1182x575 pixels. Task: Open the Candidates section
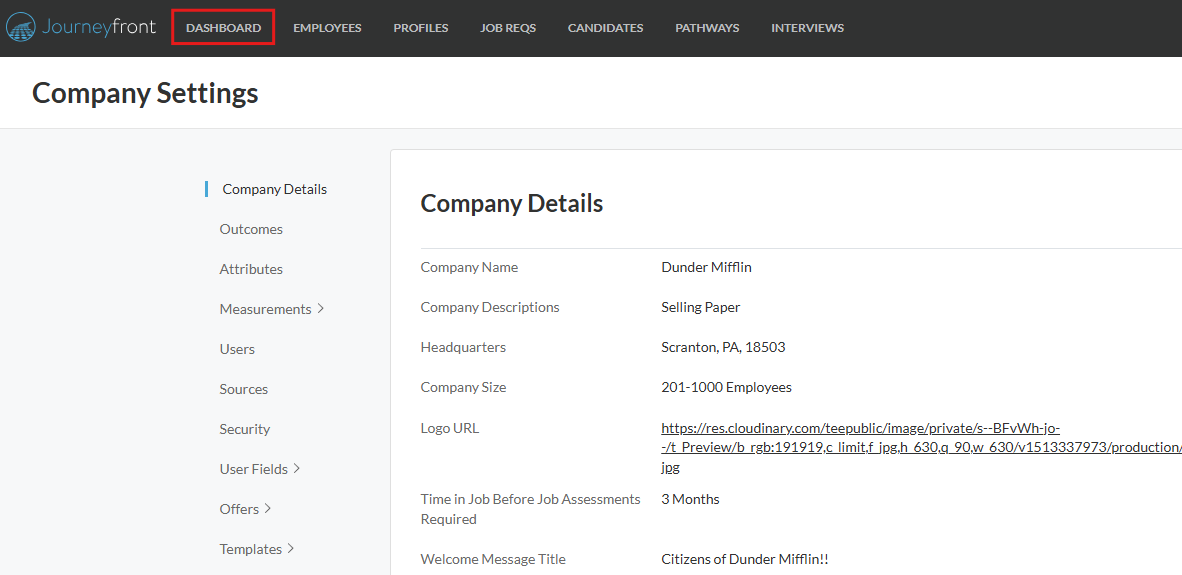point(605,28)
